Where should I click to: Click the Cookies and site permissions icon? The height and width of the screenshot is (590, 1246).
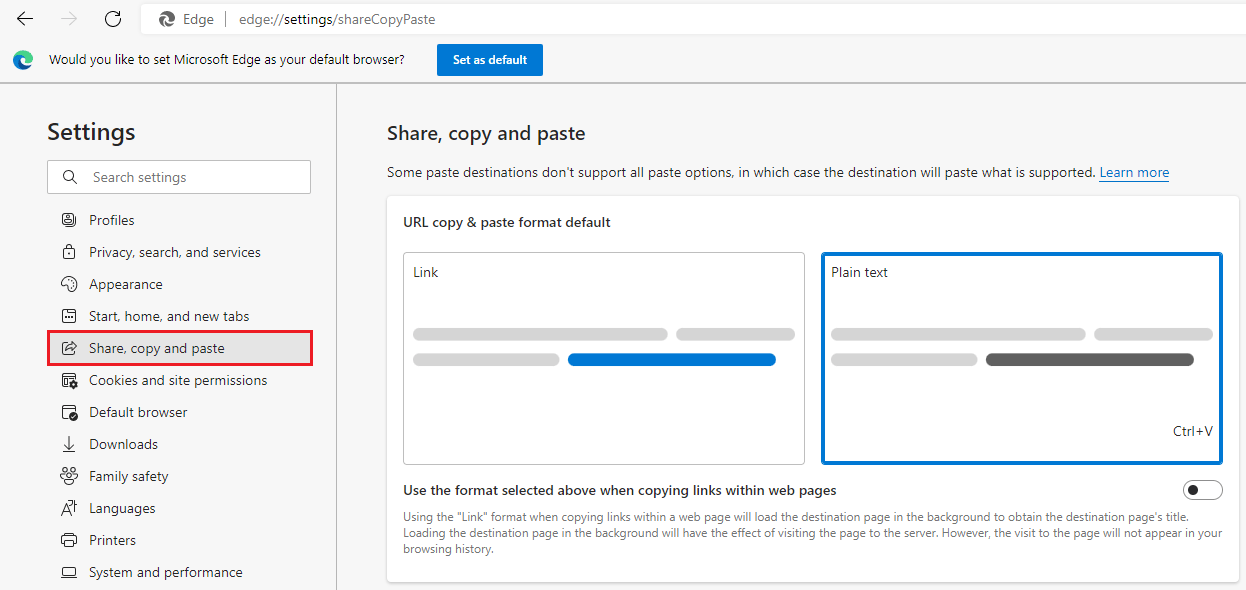pos(69,380)
